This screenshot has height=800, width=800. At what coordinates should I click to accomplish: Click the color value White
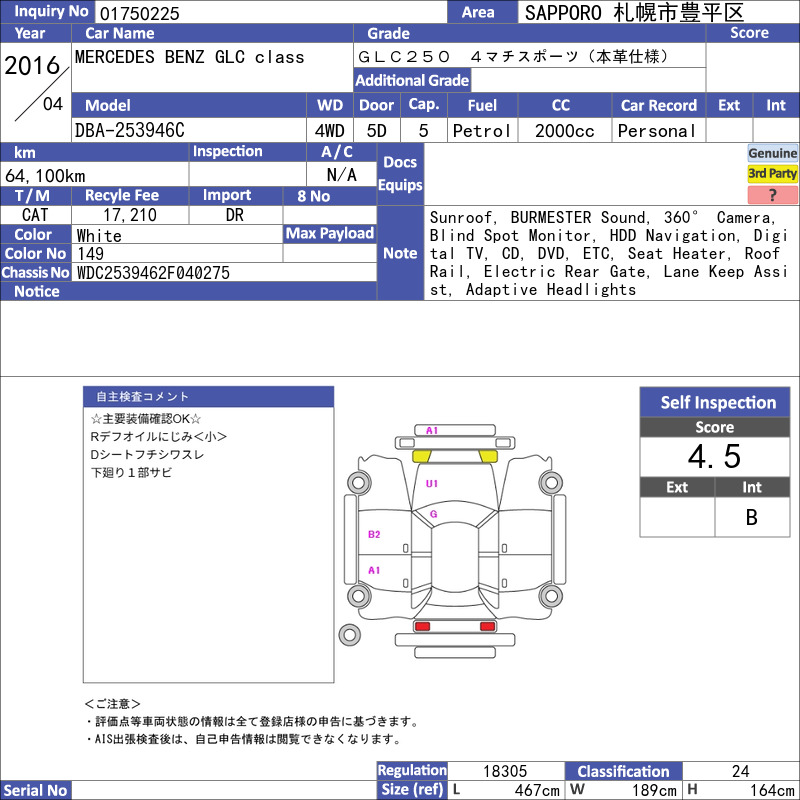click(99, 236)
